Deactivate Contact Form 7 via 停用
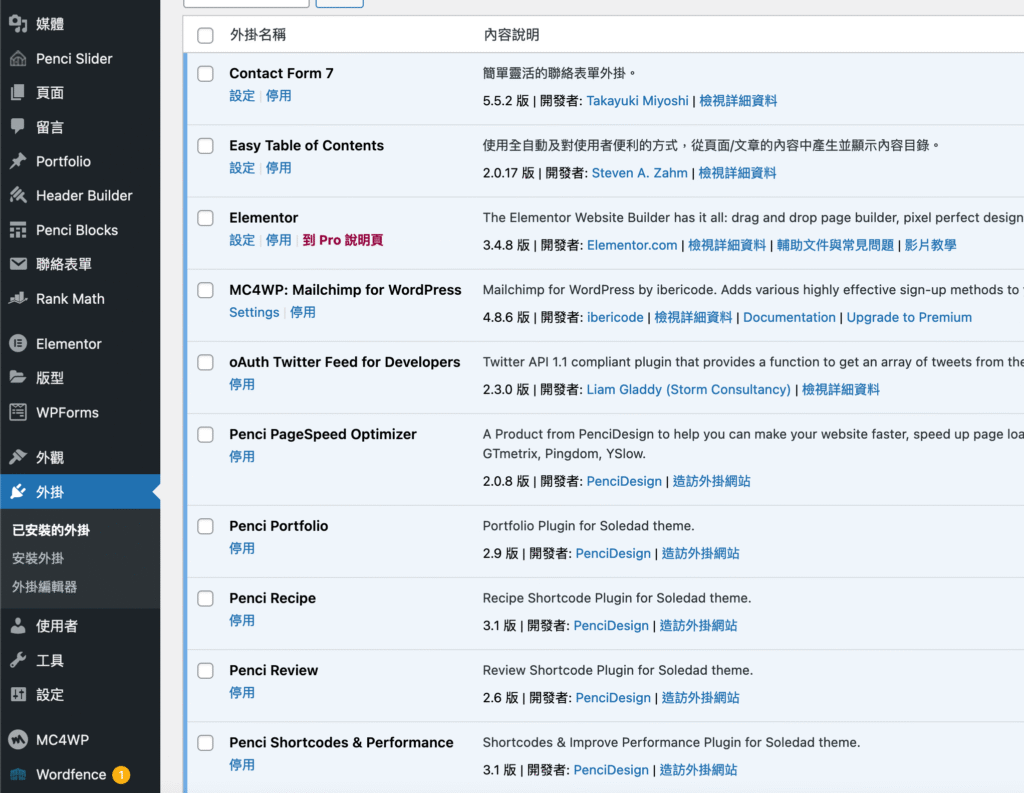 pyautogui.click(x=278, y=96)
